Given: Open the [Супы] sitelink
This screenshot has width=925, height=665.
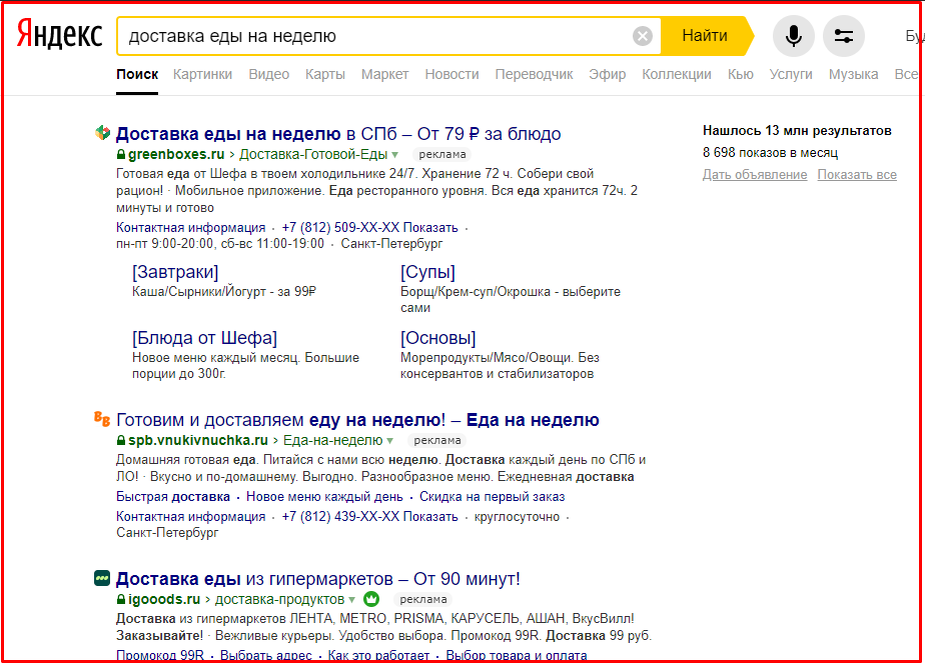Looking at the screenshot, I should click(x=428, y=272).
